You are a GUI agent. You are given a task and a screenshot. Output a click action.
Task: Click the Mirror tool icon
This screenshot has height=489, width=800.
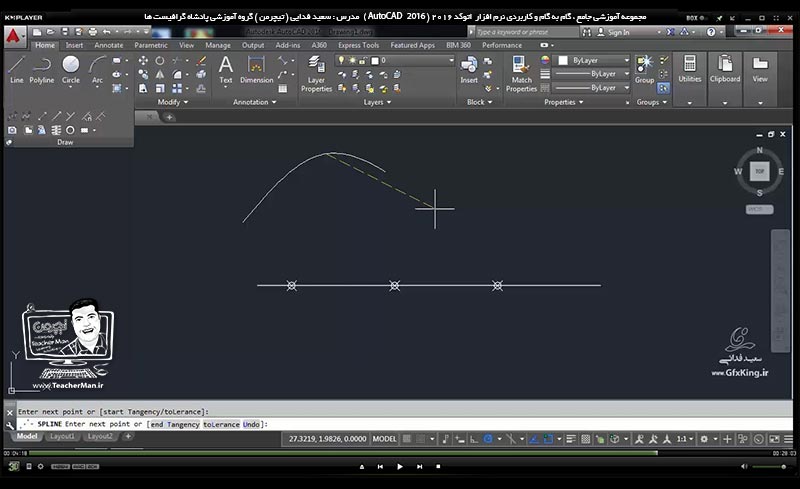(x=160, y=75)
